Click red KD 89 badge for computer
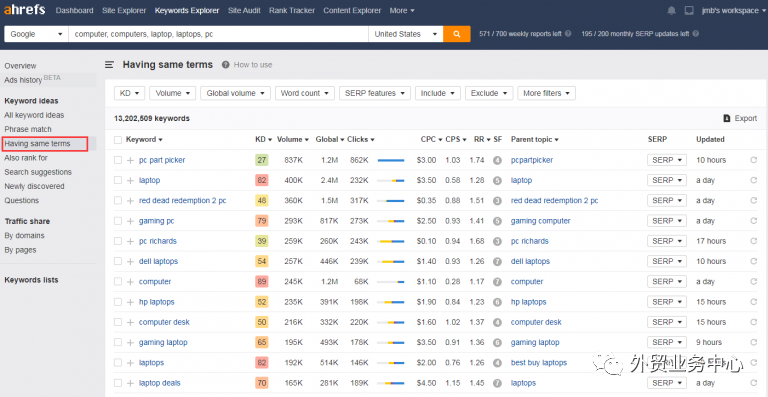The height and width of the screenshot is (397, 768). pyautogui.click(x=262, y=282)
